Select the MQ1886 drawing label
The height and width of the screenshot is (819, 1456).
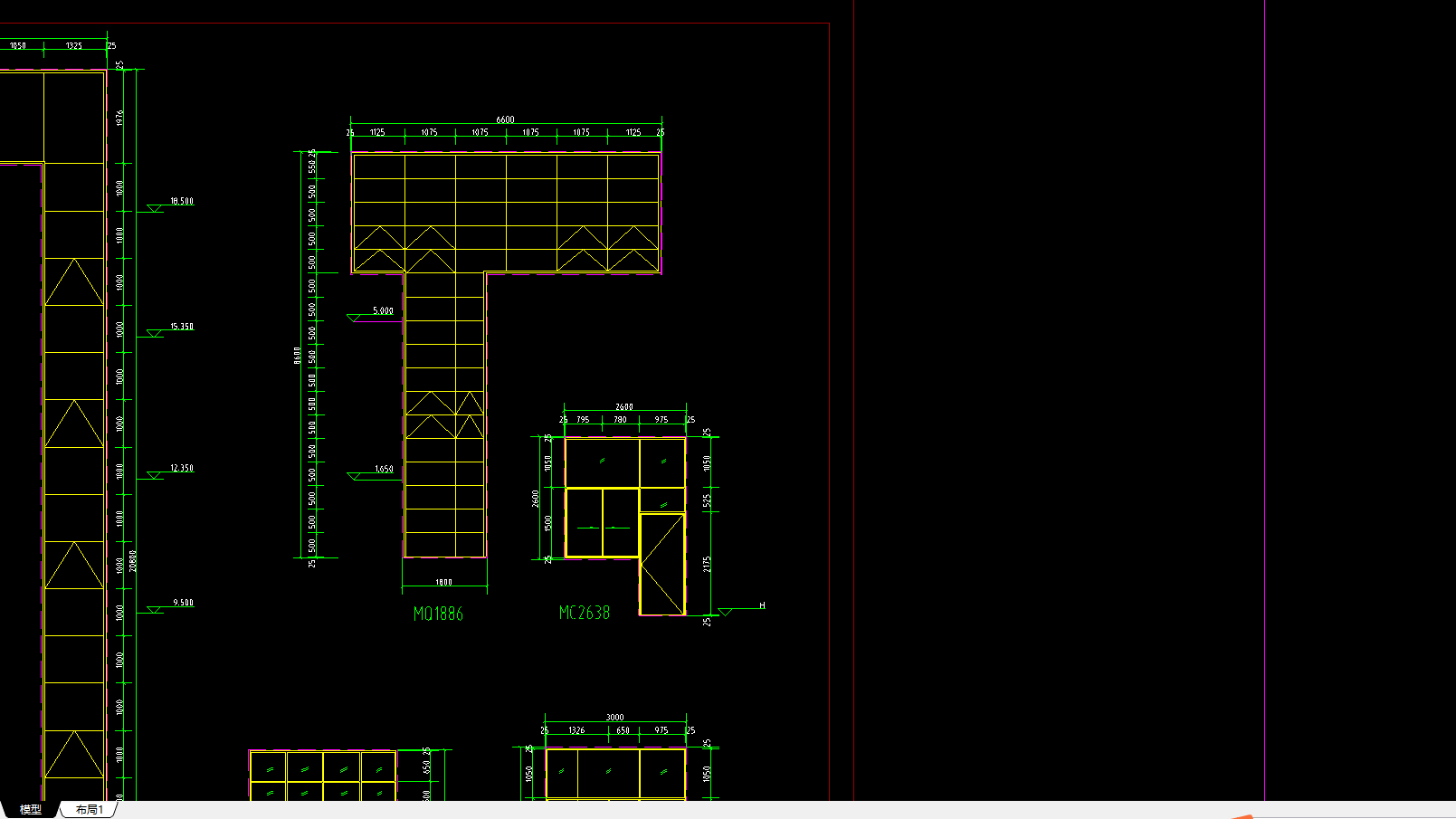coord(438,614)
